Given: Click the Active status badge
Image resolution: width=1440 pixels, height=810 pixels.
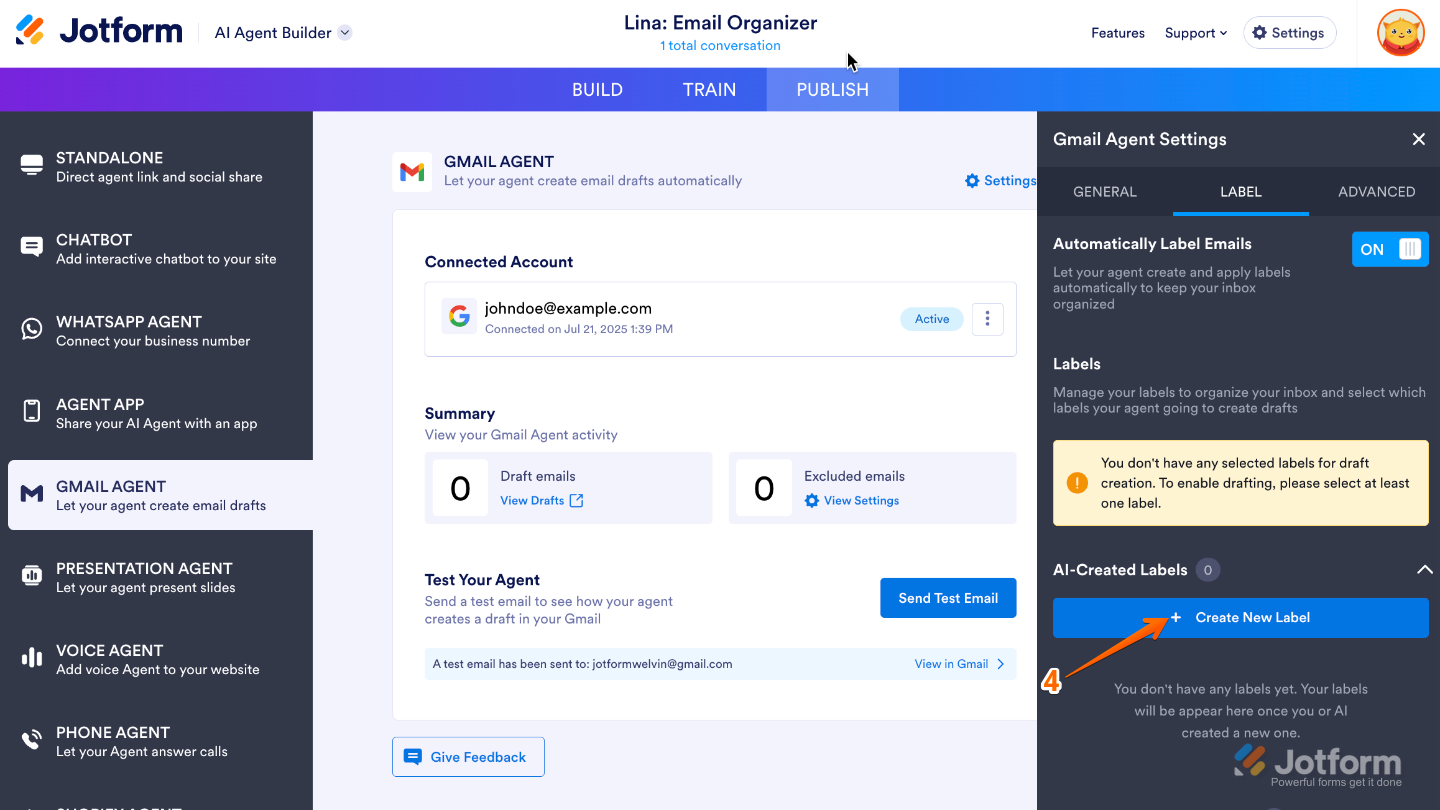Looking at the screenshot, I should [x=932, y=319].
